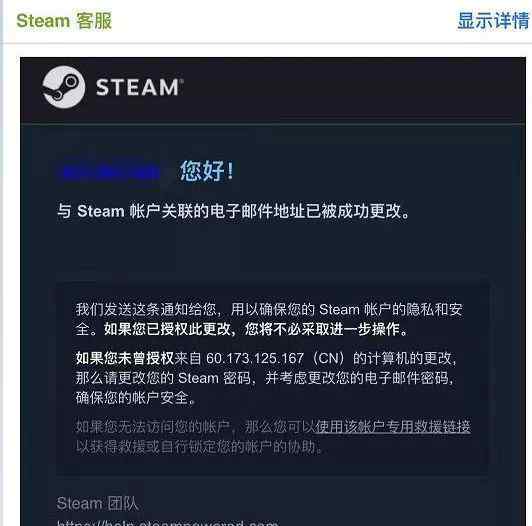Image resolution: width=532 pixels, height=526 pixels.
Task: Click the greyed 如果您无法访问您的帐户 text
Action: pyautogui.click(x=153, y=426)
